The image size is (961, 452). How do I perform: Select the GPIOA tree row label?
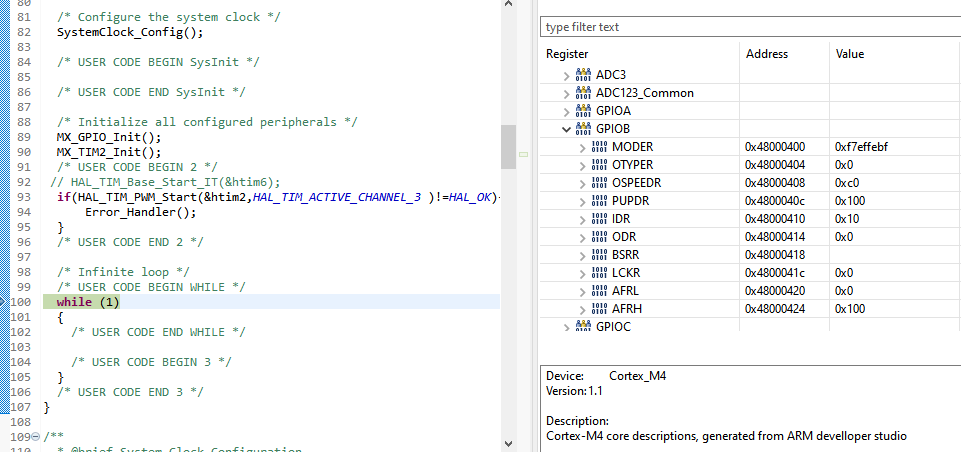coord(613,111)
